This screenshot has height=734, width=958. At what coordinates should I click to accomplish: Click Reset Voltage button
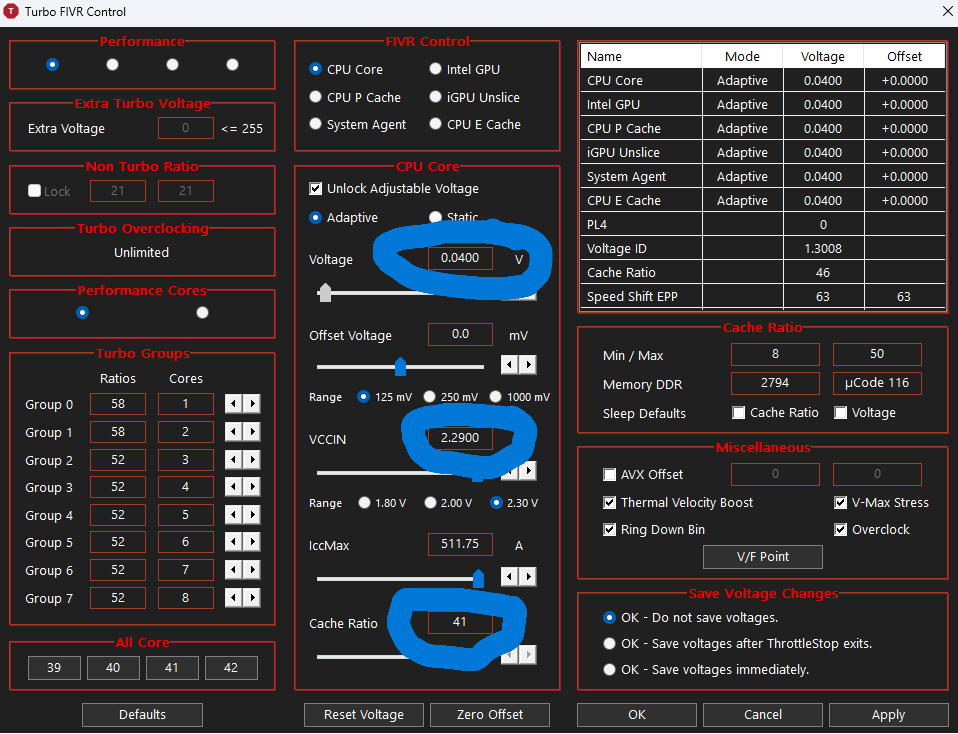click(x=364, y=714)
